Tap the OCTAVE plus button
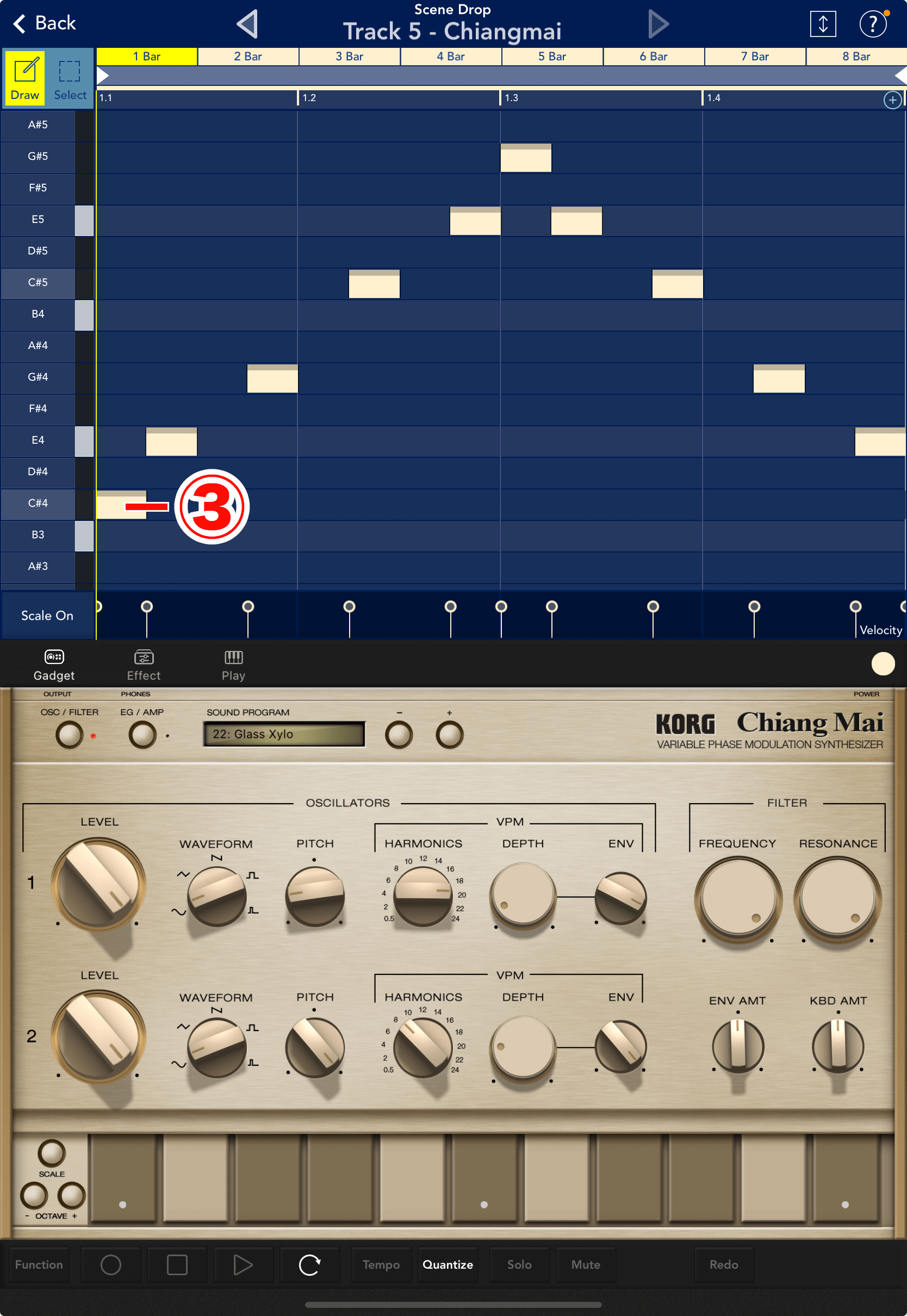 [x=72, y=1195]
